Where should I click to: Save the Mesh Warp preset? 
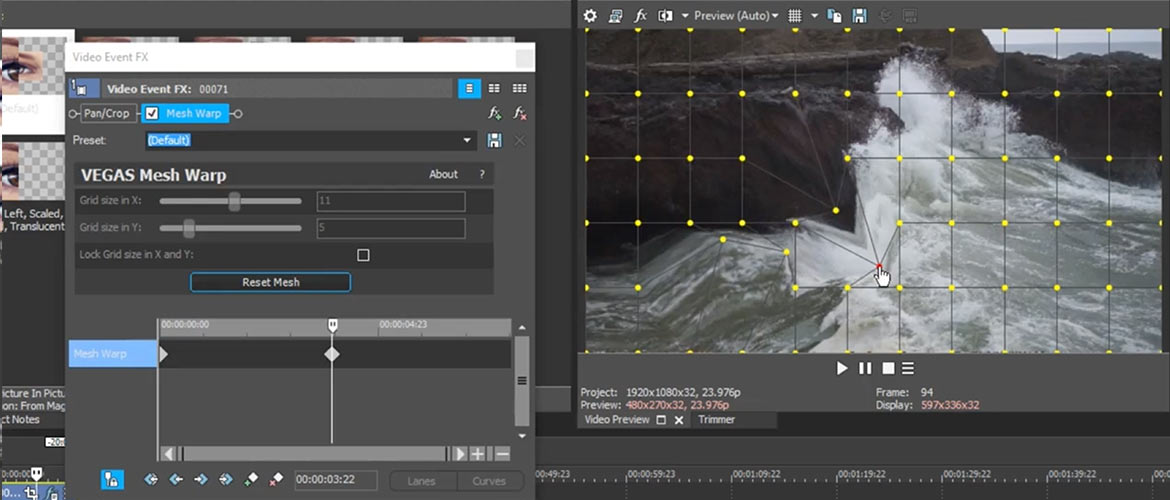[x=494, y=141]
